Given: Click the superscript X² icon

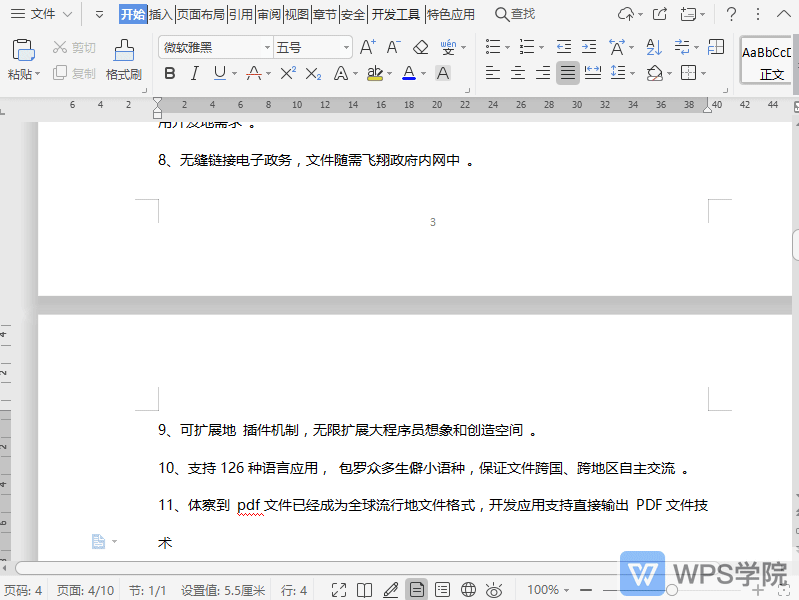Looking at the screenshot, I should (x=287, y=73).
